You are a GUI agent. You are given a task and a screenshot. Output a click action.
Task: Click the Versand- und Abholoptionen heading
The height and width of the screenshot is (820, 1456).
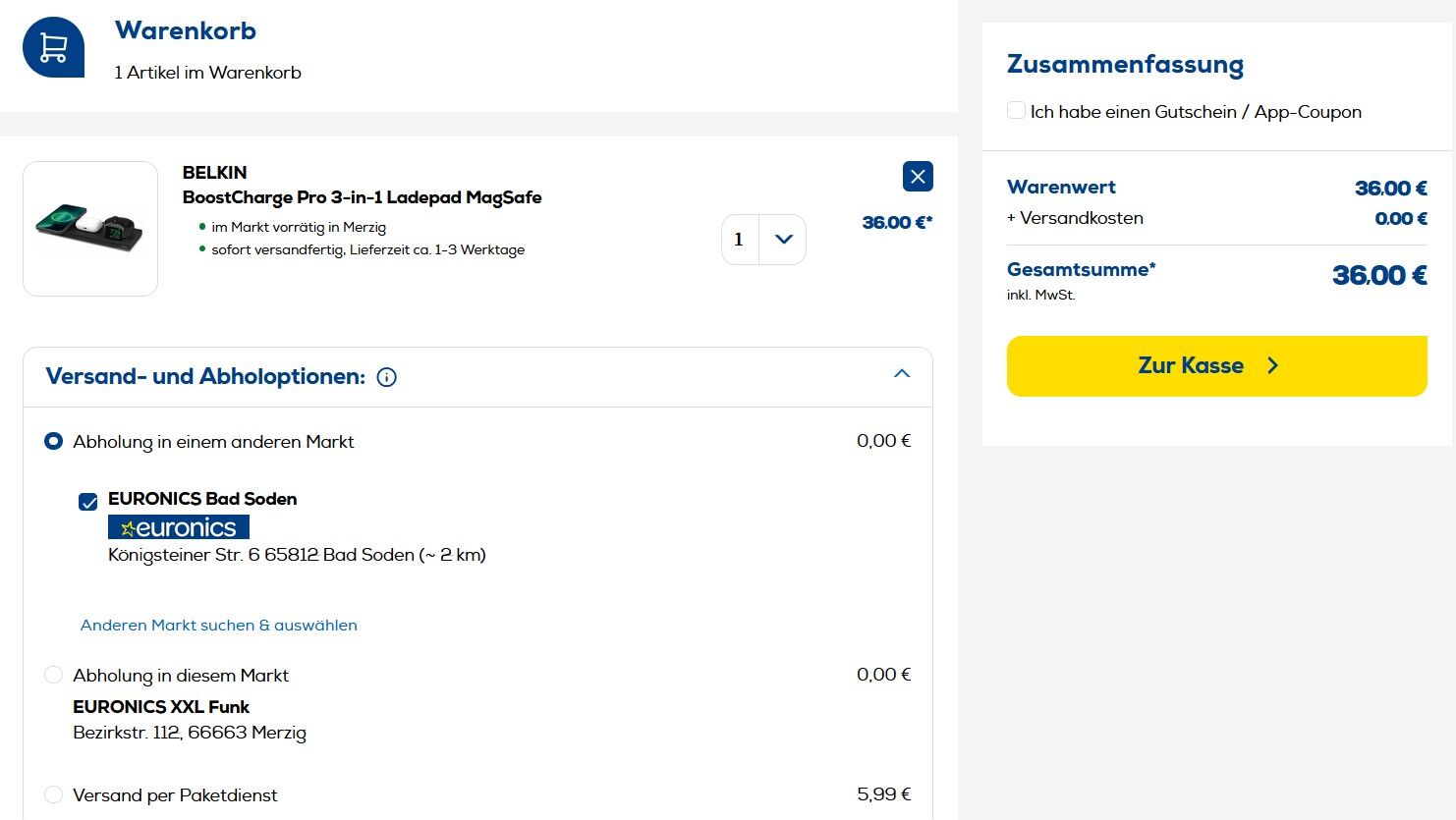[205, 377]
